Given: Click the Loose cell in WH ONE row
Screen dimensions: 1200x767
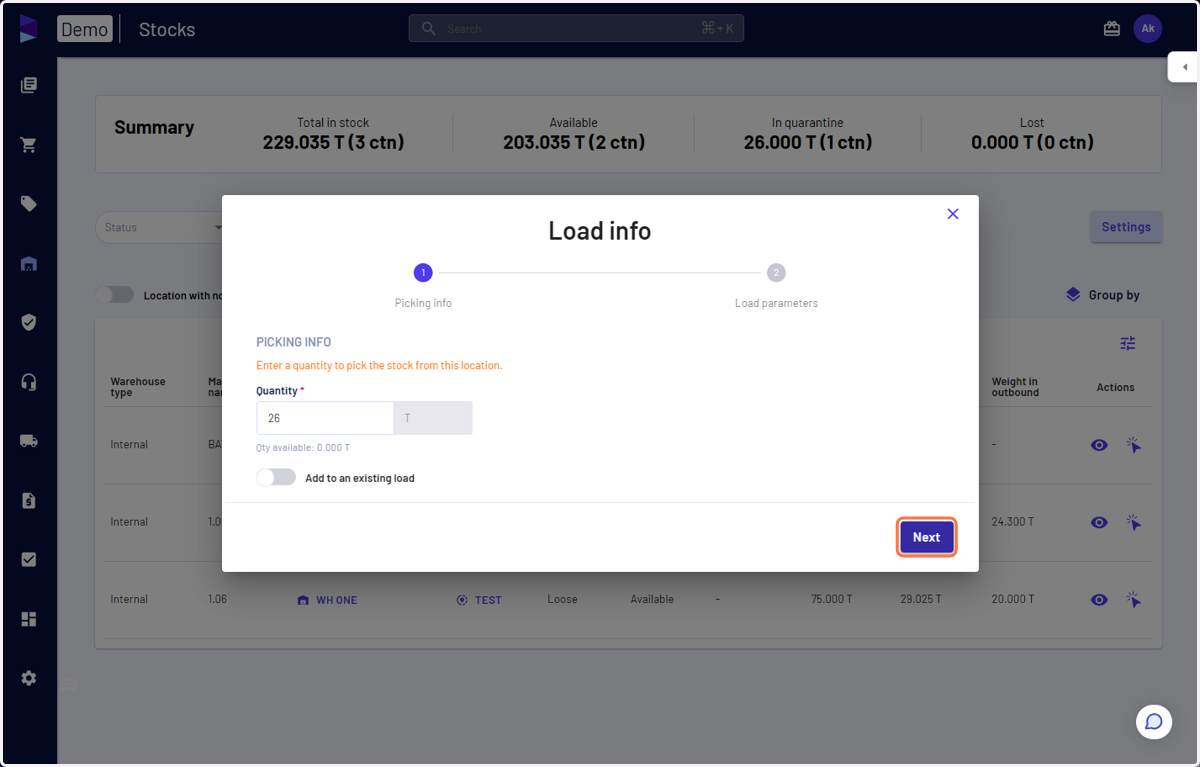Looking at the screenshot, I should point(562,599).
